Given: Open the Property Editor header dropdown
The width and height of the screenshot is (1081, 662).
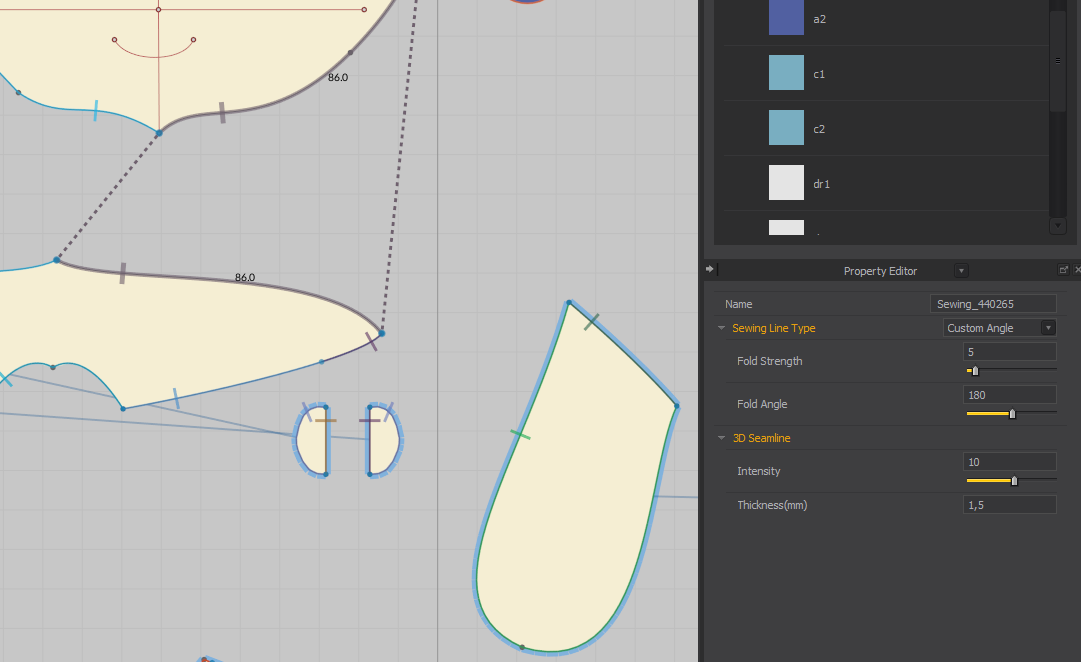Looking at the screenshot, I should (x=961, y=271).
